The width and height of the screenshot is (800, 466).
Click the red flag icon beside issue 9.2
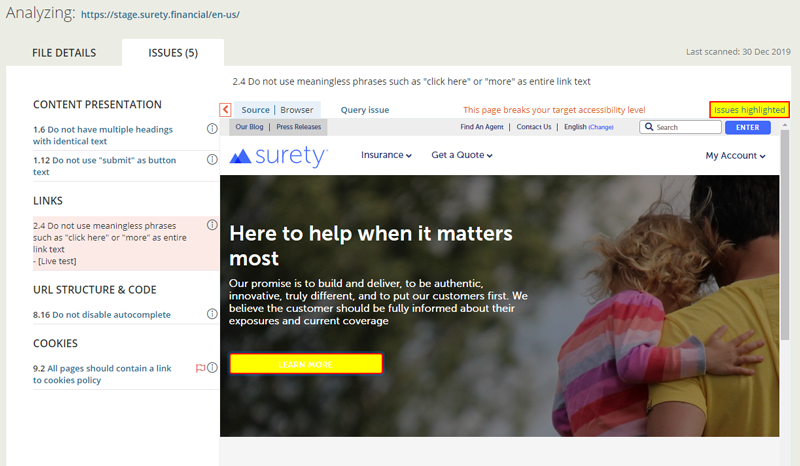click(x=200, y=368)
